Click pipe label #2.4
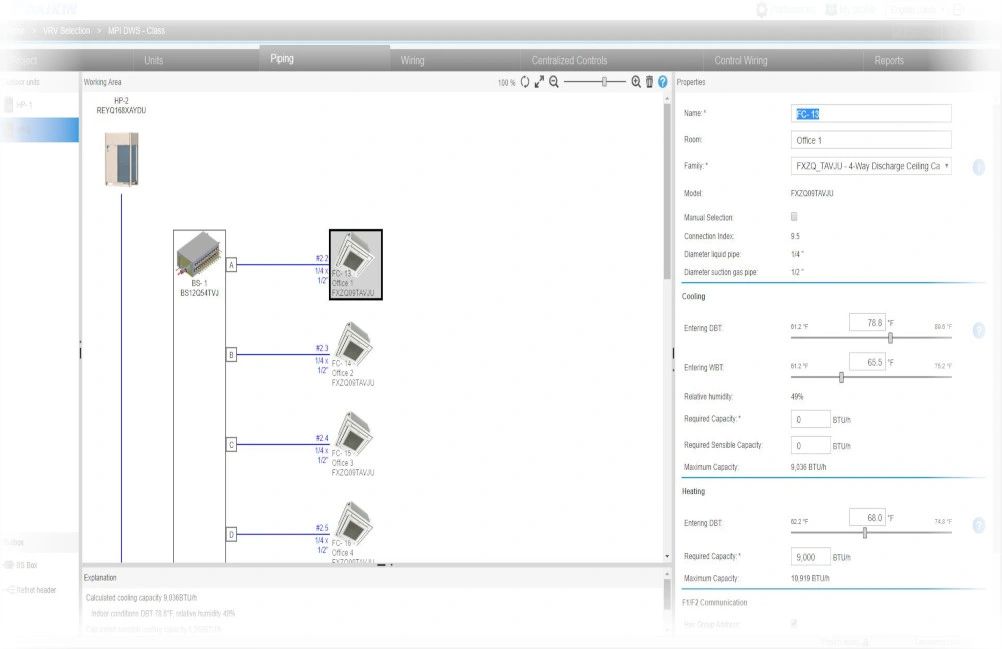The width and height of the screenshot is (1002, 649). tap(321, 439)
